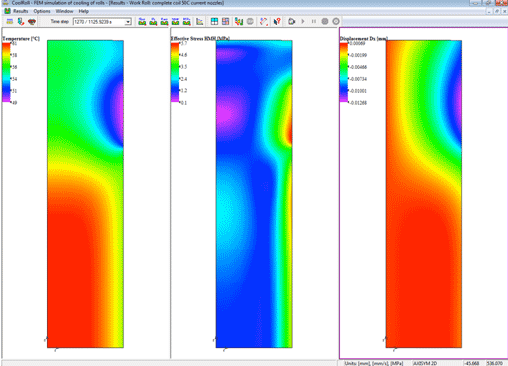The height and width of the screenshot is (366, 508).
Task: Expand the Time step dropdown arrow
Action: click(x=128, y=22)
